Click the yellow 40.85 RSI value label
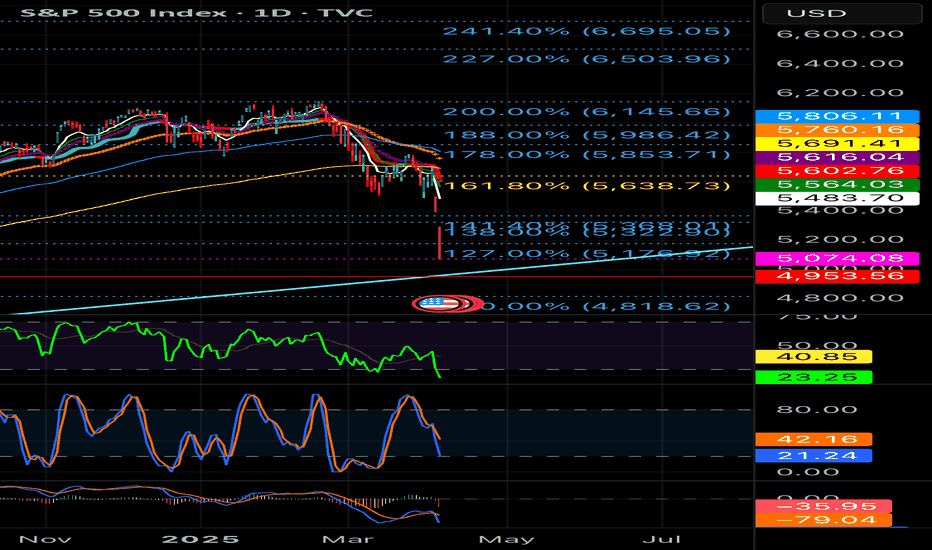This screenshot has width=932, height=550. [813, 357]
